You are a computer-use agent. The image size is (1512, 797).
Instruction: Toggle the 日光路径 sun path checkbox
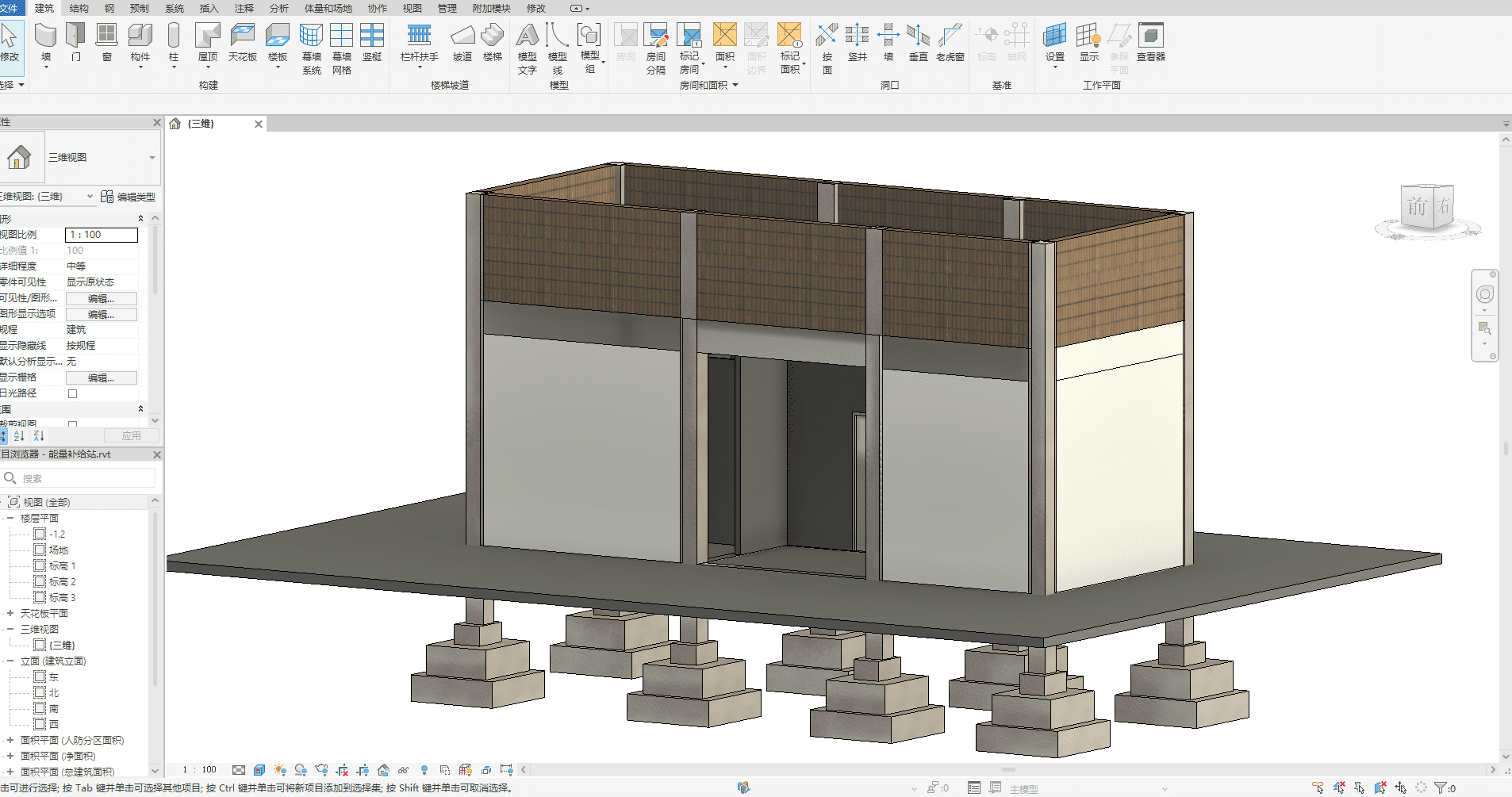(x=72, y=393)
